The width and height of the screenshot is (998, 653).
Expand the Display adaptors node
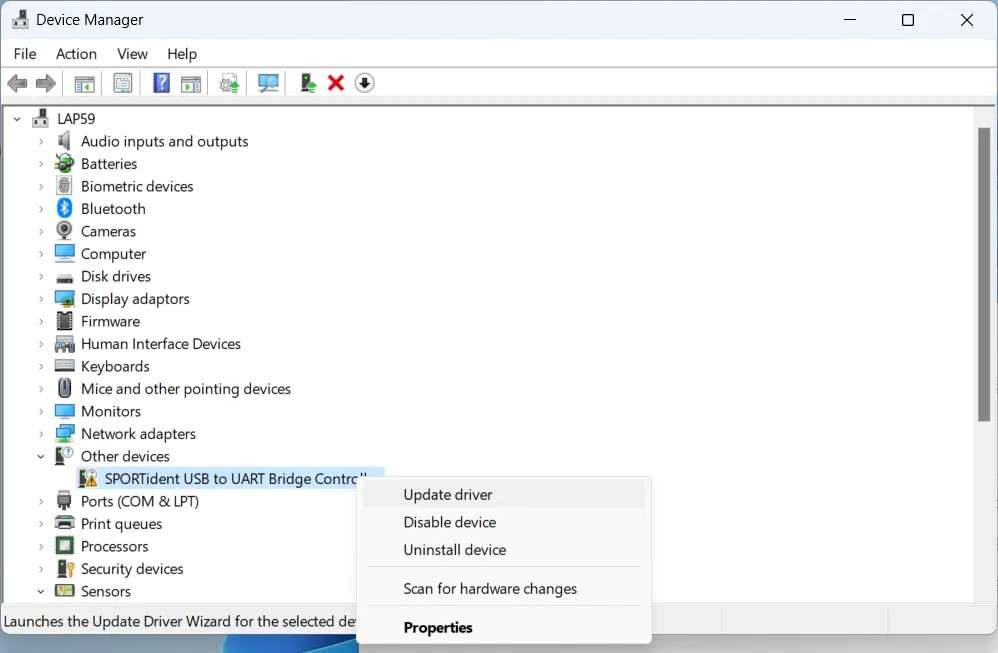click(x=40, y=298)
